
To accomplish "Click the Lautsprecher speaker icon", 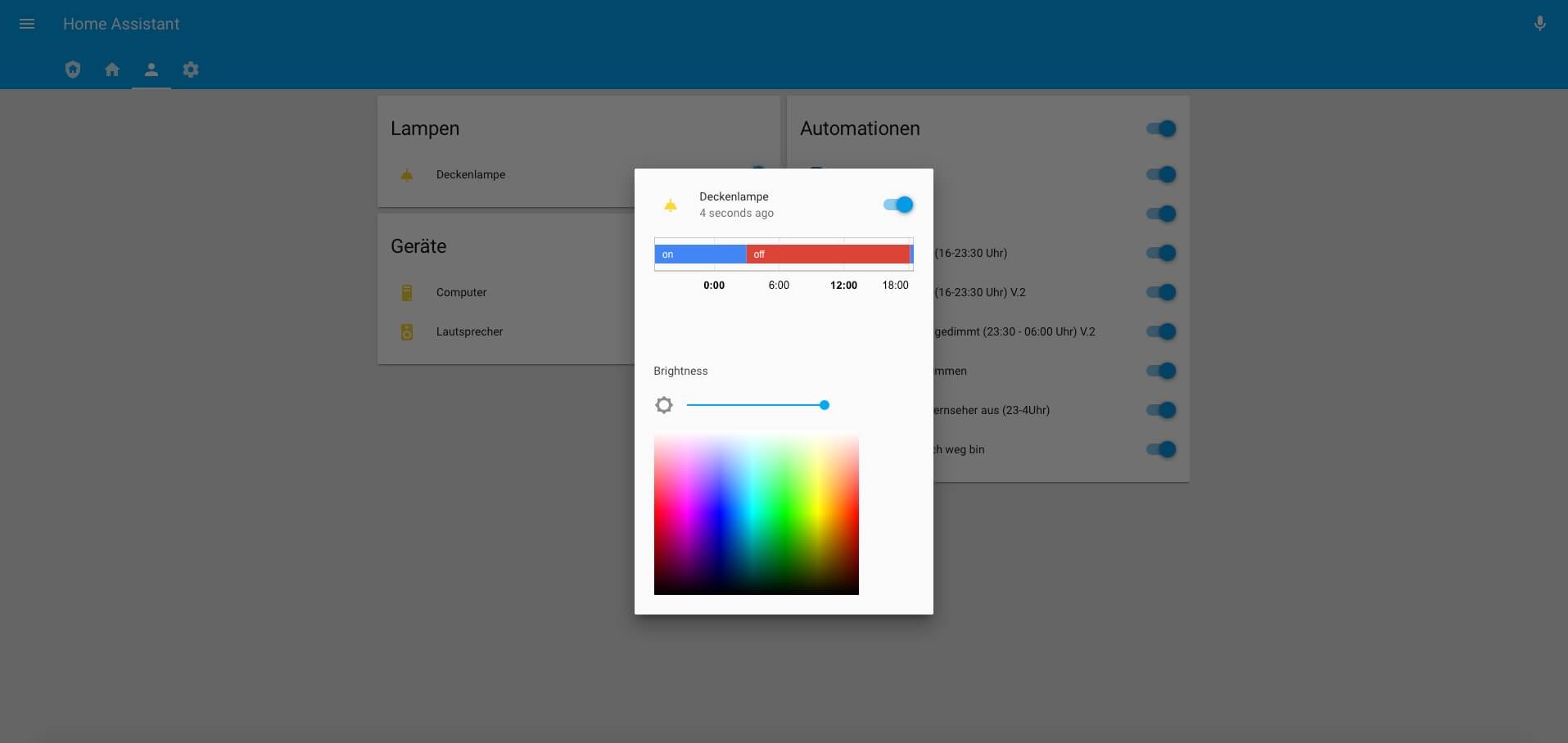I will pyautogui.click(x=407, y=331).
